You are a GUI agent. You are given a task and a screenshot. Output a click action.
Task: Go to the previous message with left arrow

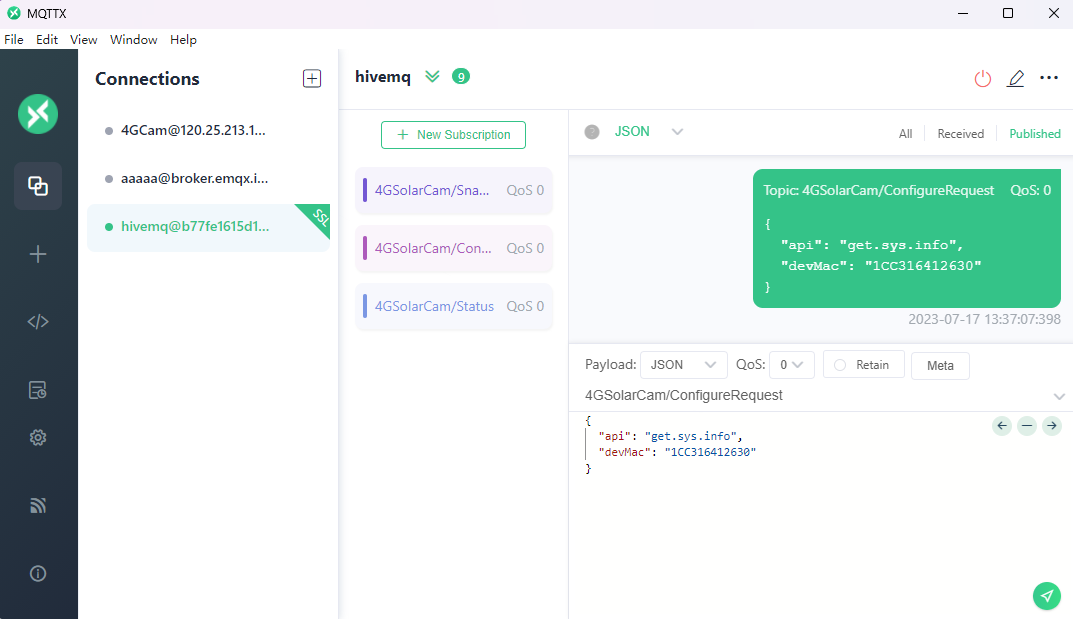1002,425
